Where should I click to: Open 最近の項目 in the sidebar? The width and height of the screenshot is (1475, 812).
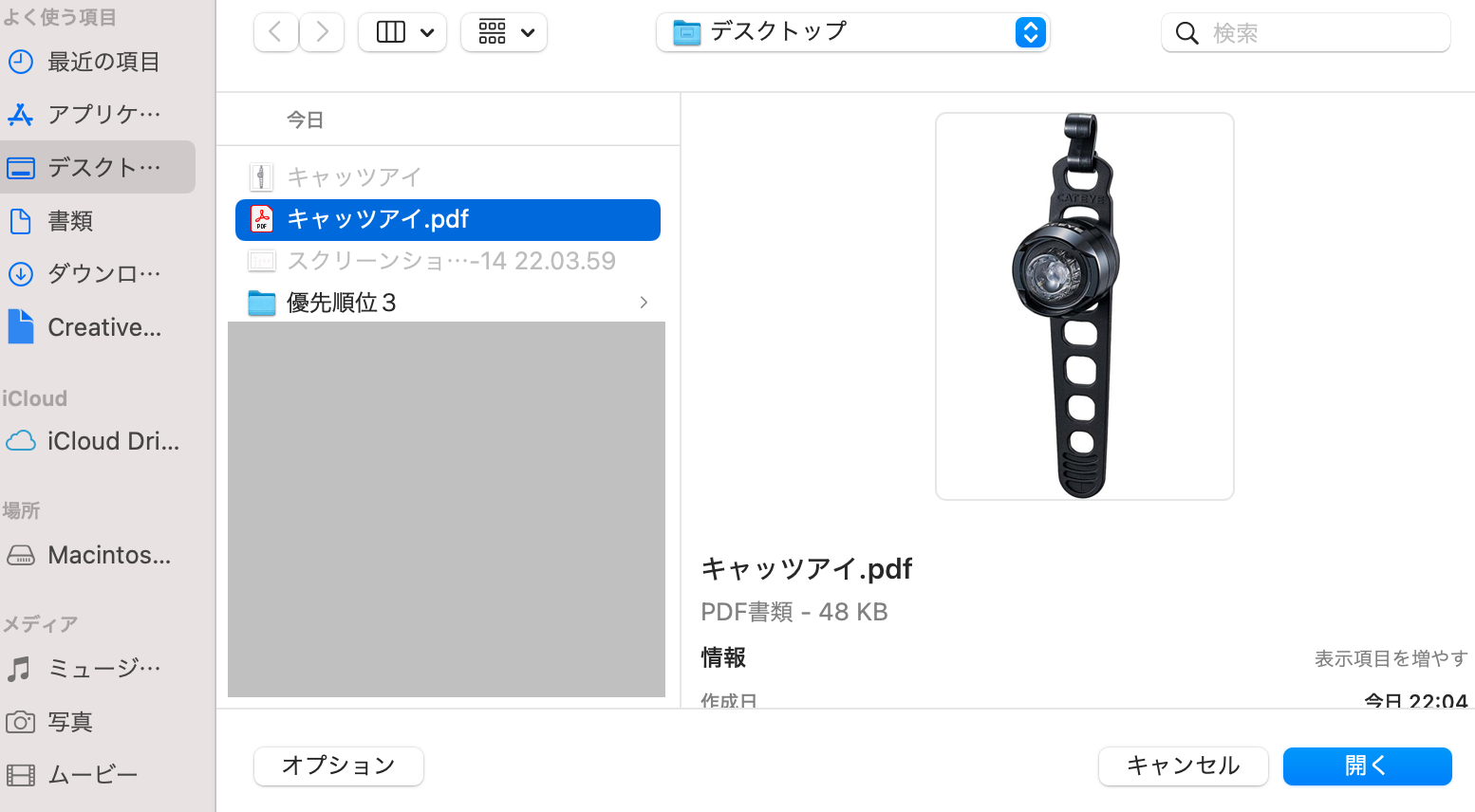click(x=98, y=62)
